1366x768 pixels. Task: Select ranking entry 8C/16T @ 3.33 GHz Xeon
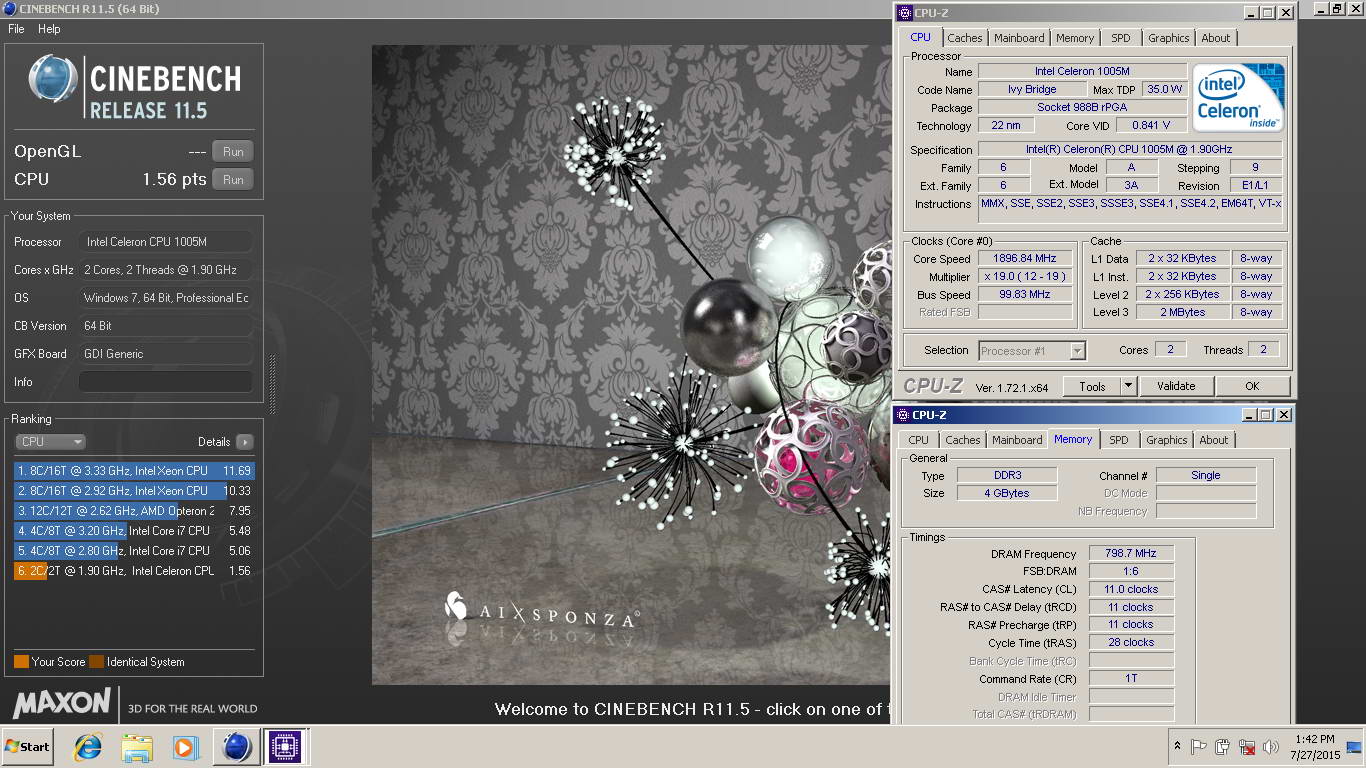(134, 471)
